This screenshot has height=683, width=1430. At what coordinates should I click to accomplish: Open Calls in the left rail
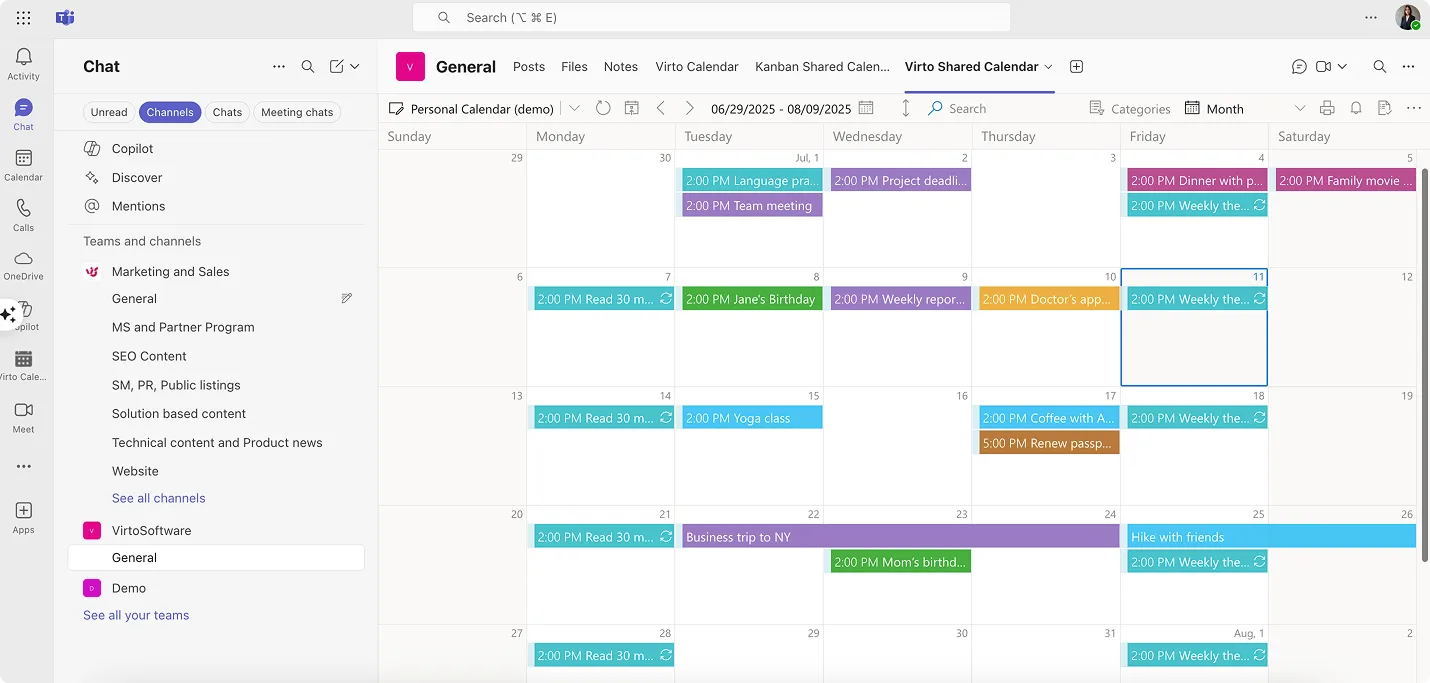pyautogui.click(x=24, y=215)
